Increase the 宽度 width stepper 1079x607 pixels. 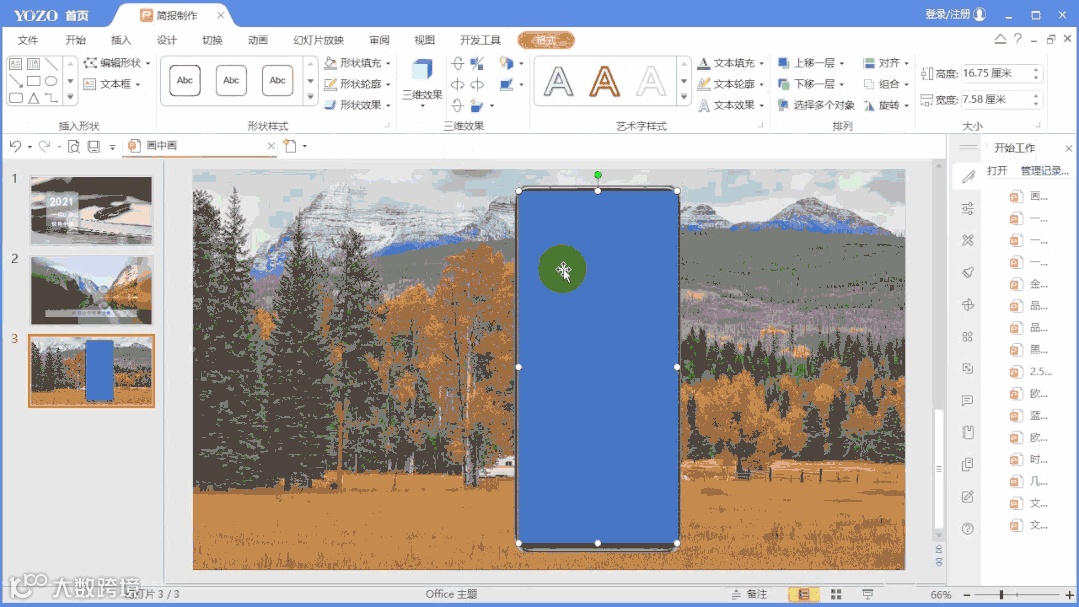click(1036, 96)
